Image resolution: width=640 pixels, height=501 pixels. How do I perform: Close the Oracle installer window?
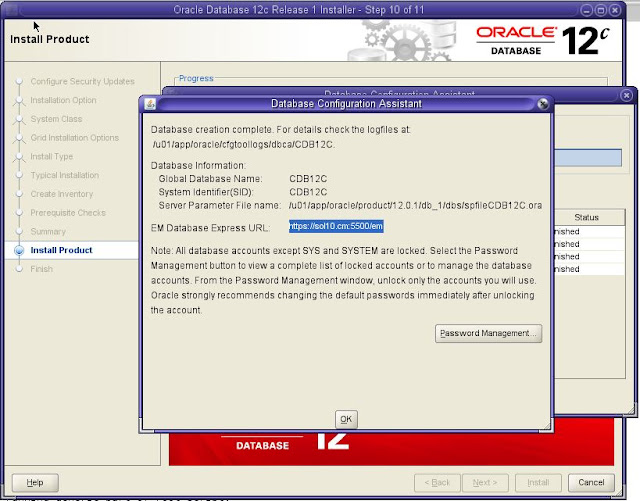(615, 10)
